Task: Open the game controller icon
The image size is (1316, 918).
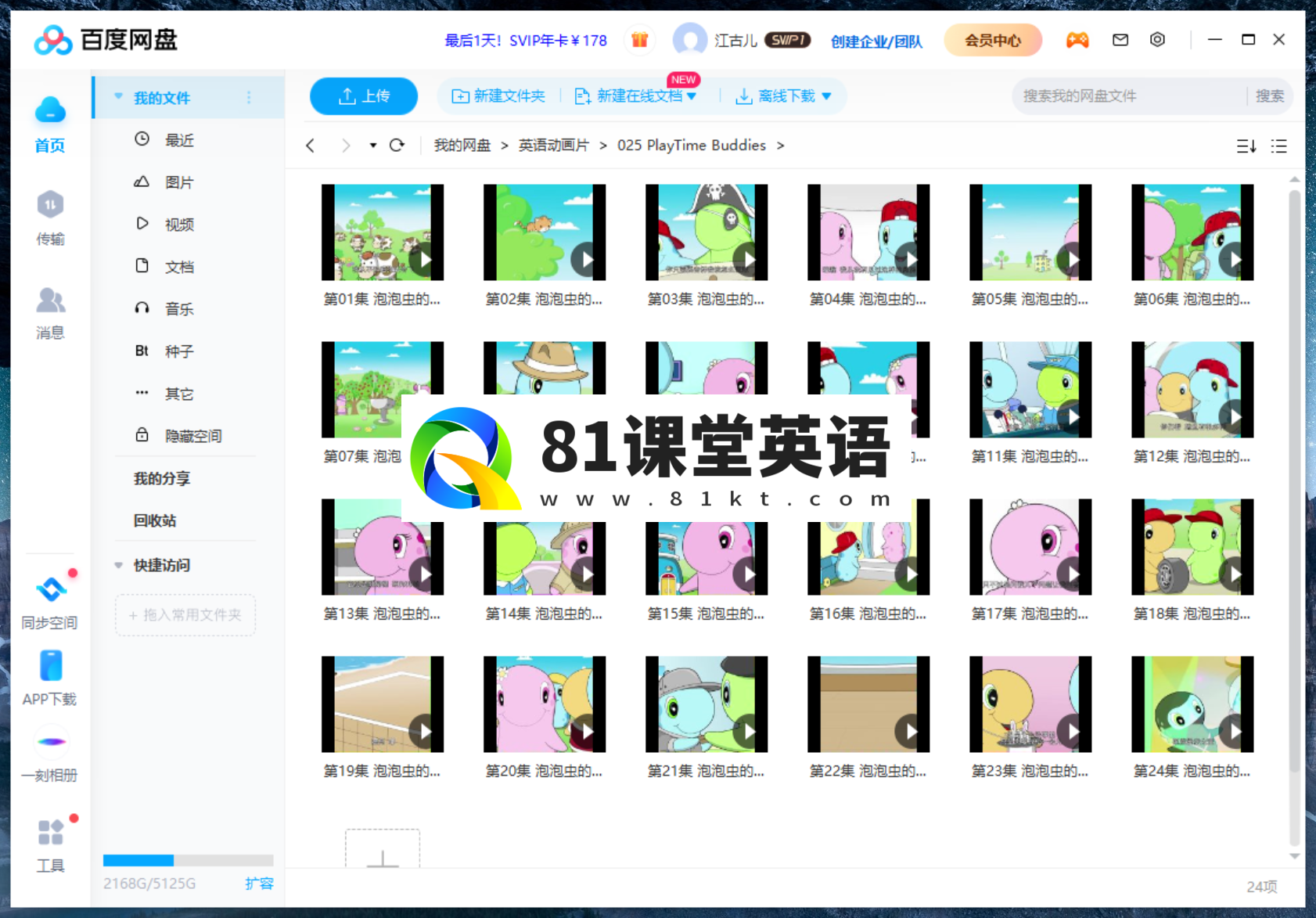Action: [1077, 40]
